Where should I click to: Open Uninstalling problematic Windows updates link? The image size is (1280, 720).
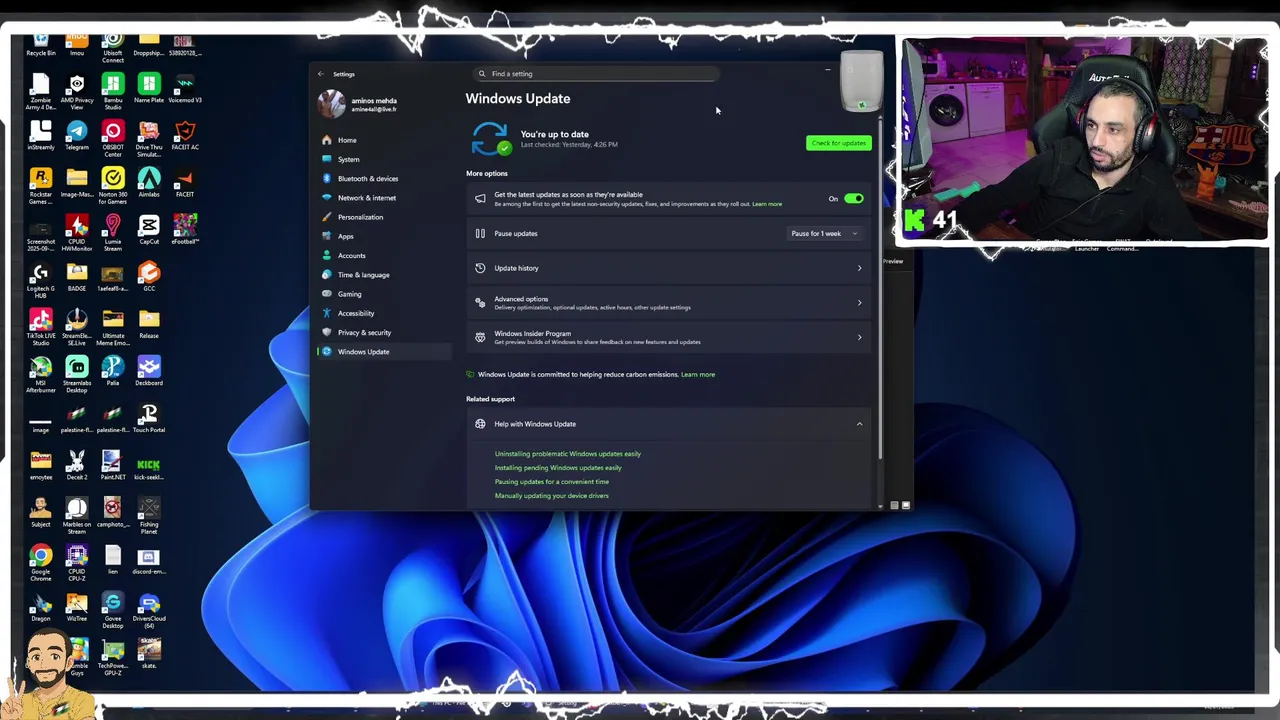[x=567, y=454]
